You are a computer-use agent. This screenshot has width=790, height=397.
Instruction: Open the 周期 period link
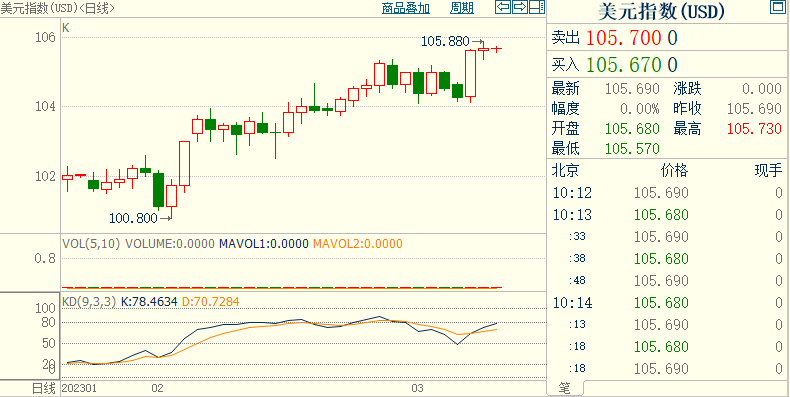click(x=462, y=8)
